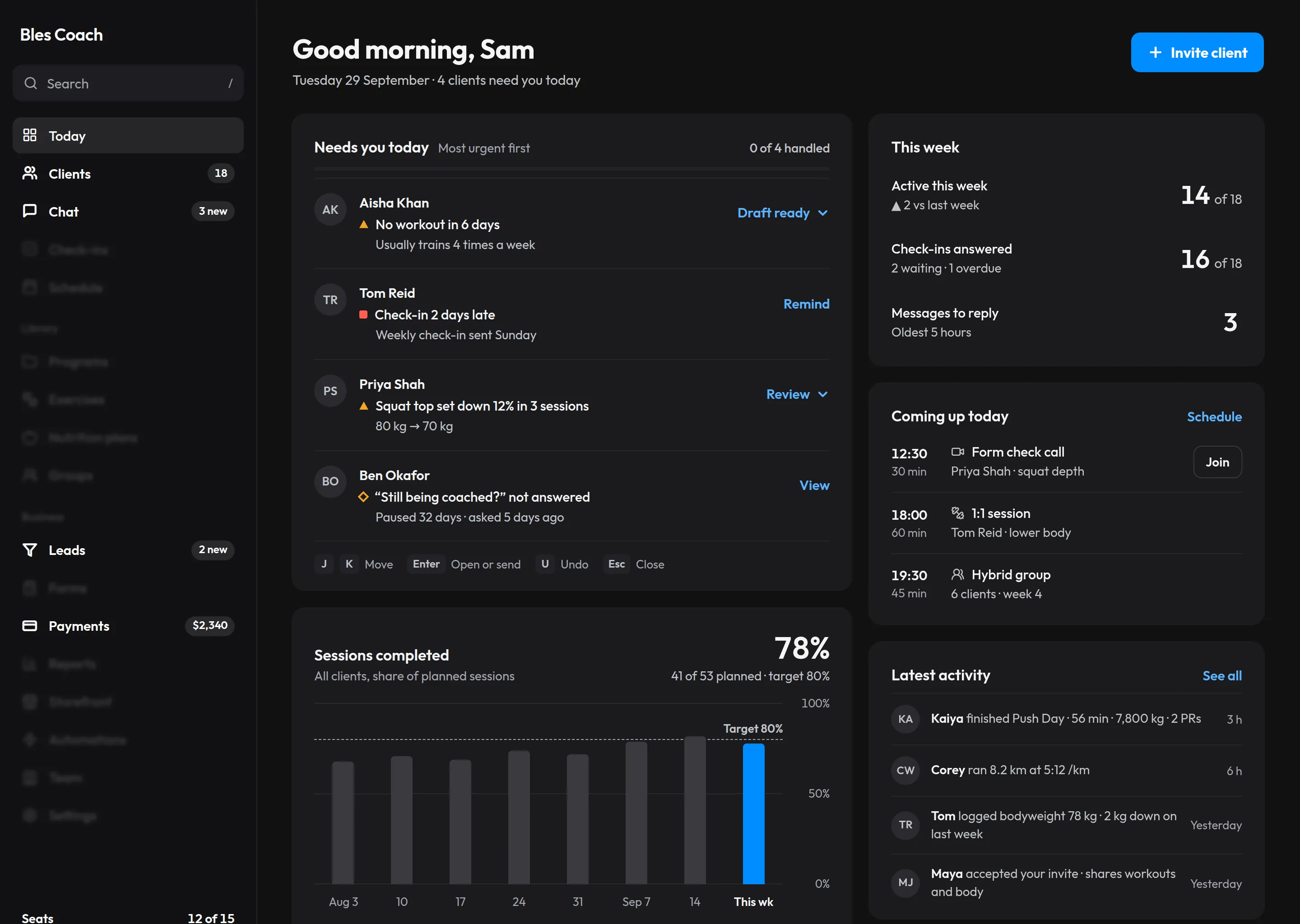Click the blue This wk bar
Image resolution: width=1300 pixels, height=924 pixels.
[753, 813]
